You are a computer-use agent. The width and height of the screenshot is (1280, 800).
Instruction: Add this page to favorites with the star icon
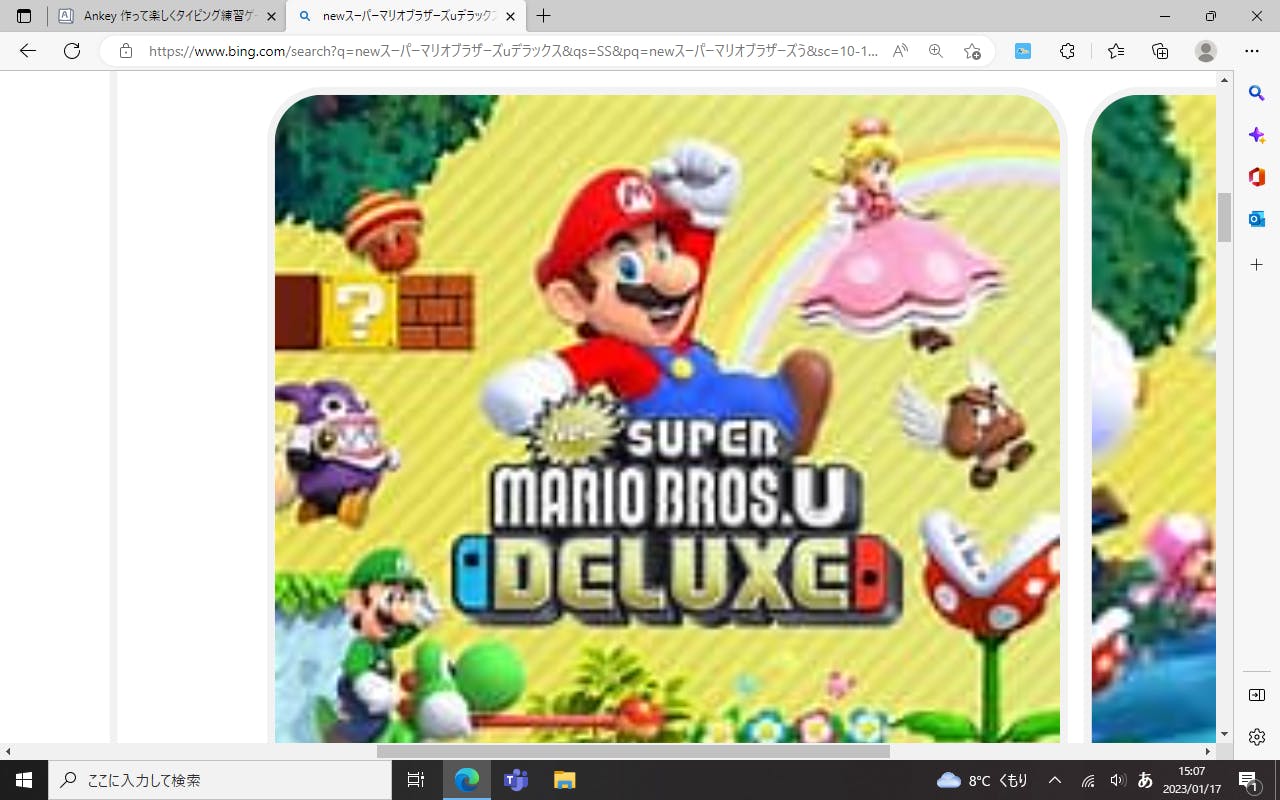[972, 51]
